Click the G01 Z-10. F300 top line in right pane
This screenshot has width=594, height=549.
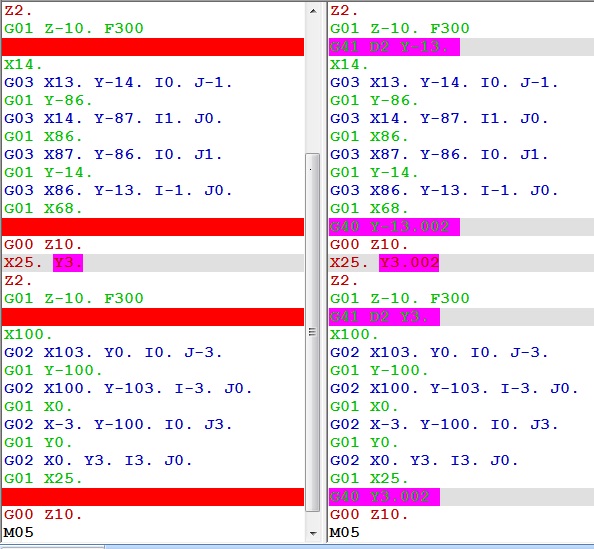click(400, 29)
